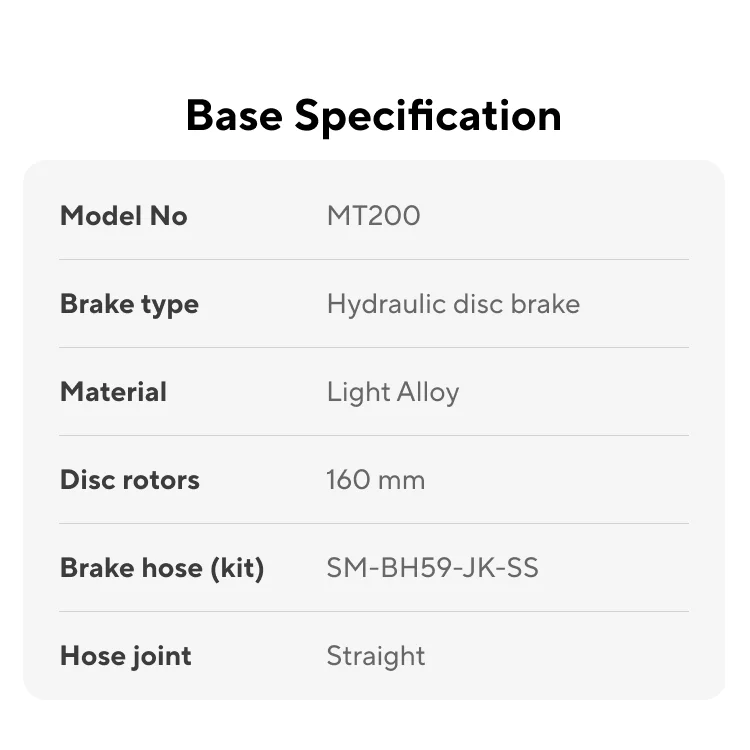Click the divider line below Model No row
The height and width of the screenshot is (750, 750).
[374, 260]
